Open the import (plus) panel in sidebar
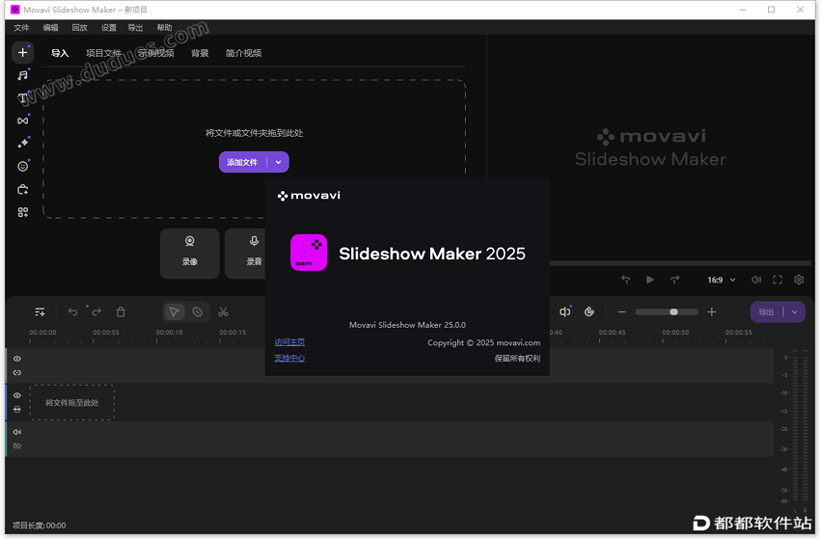This screenshot has width=820, height=539. point(22,52)
